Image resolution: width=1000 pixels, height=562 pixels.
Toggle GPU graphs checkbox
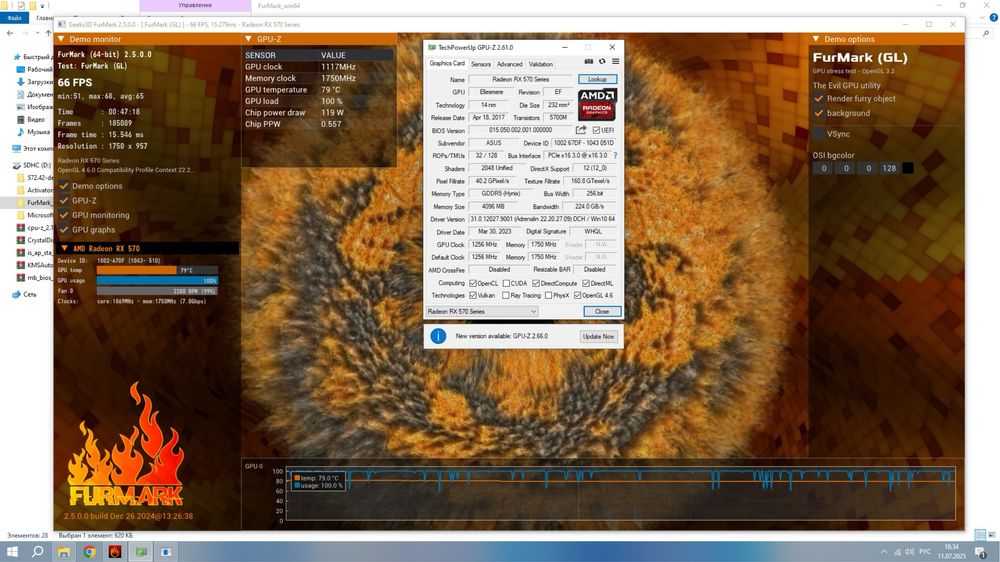click(64, 230)
